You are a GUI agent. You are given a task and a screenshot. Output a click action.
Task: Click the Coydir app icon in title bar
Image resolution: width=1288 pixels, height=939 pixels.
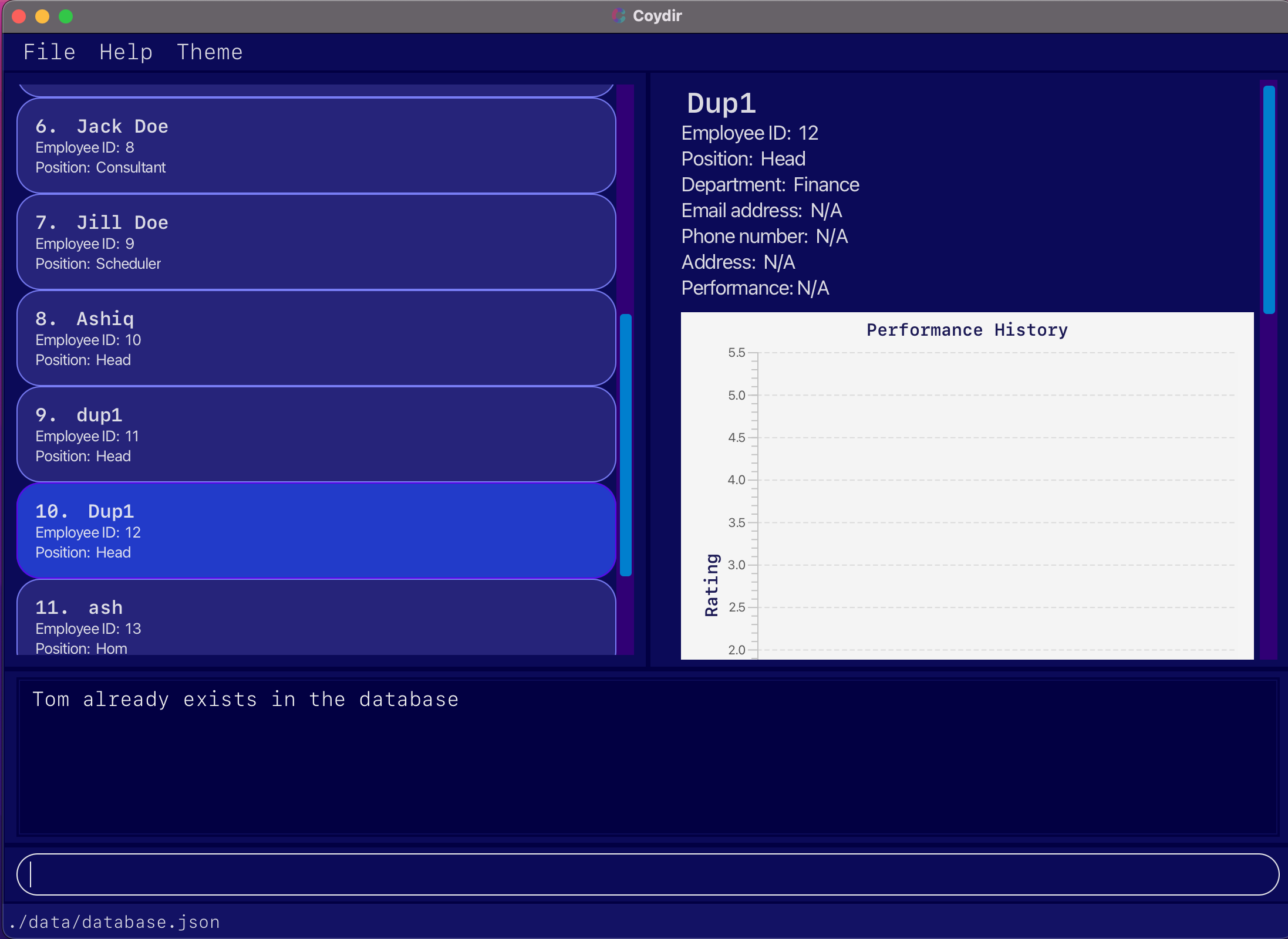(619, 16)
